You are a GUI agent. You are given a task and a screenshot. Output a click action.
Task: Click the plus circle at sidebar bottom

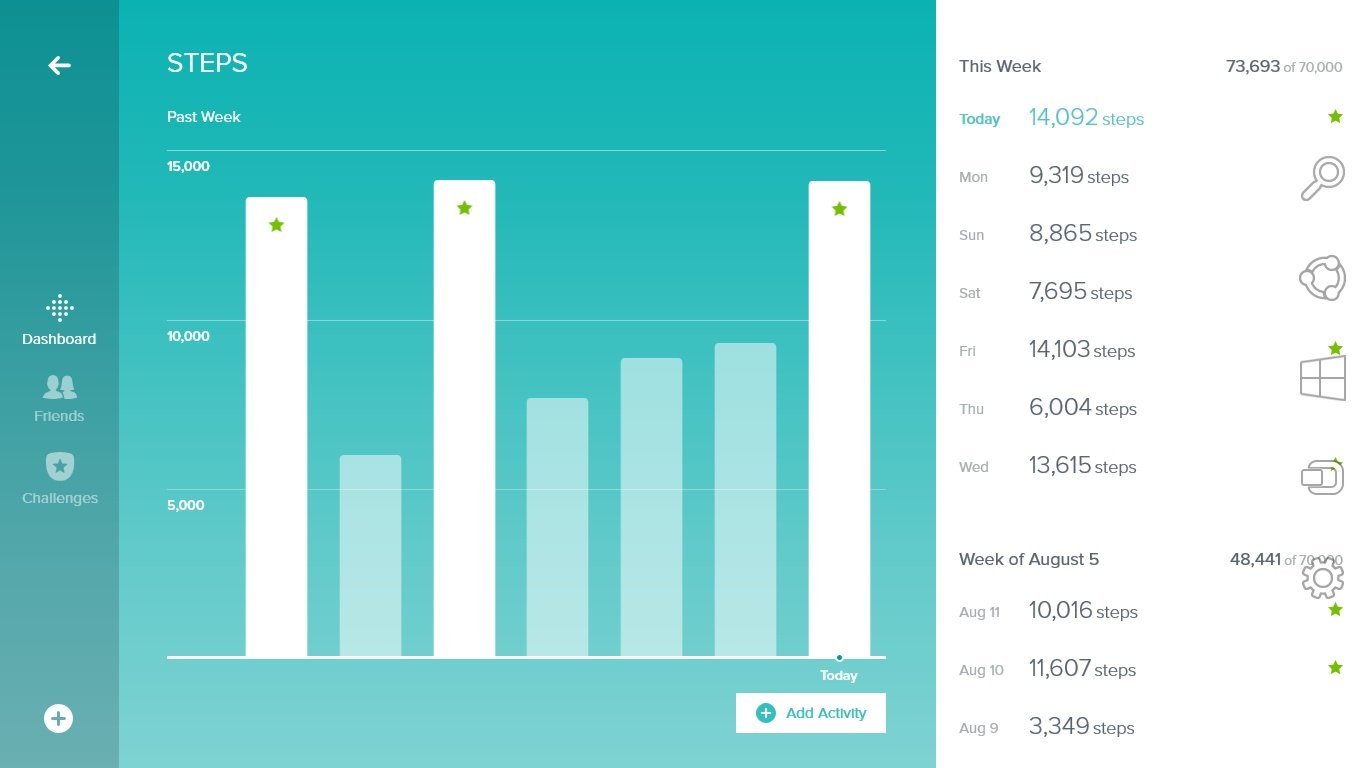click(x=58, y=718)
